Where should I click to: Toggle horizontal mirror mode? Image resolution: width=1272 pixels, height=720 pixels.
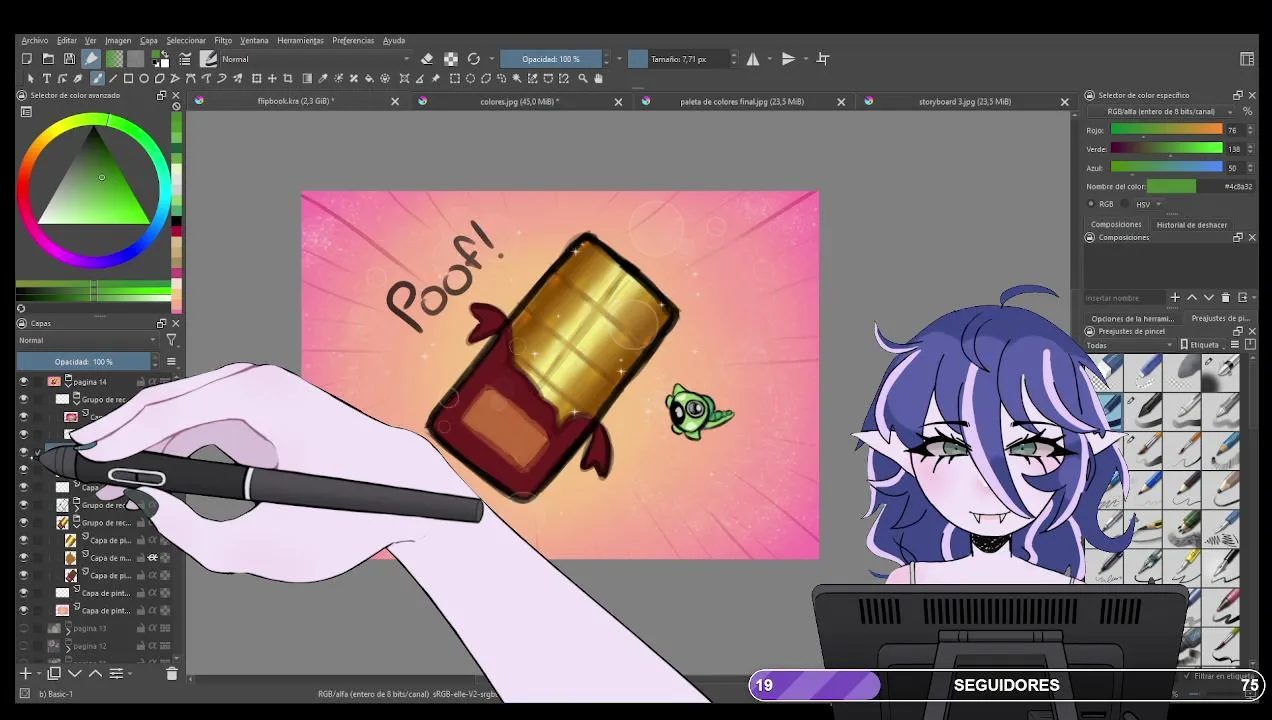tap(753, 59)
